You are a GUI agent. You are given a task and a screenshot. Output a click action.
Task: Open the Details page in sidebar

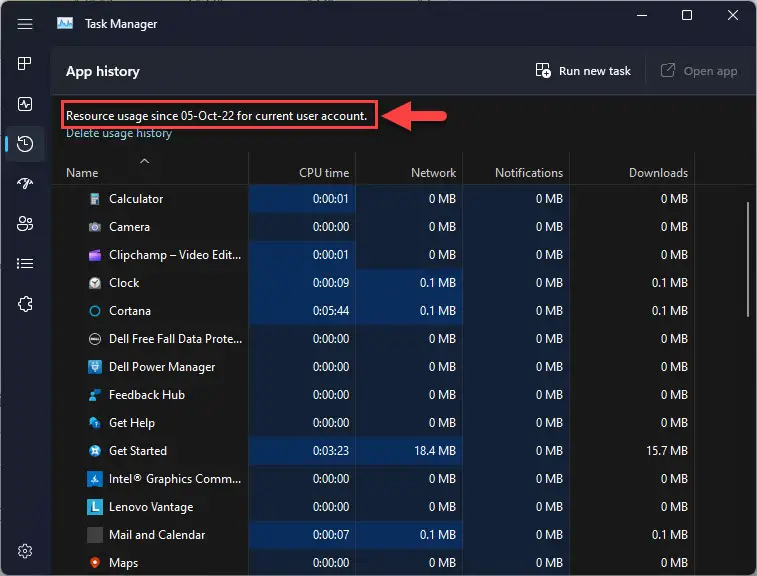point(25,263)
